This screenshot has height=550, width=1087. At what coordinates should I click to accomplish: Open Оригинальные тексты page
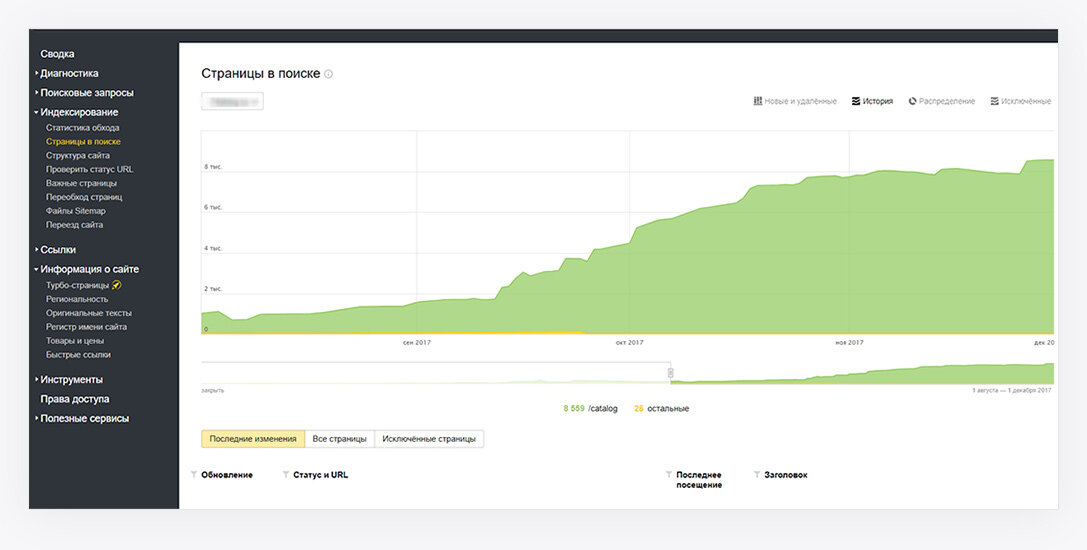point(89,313)
